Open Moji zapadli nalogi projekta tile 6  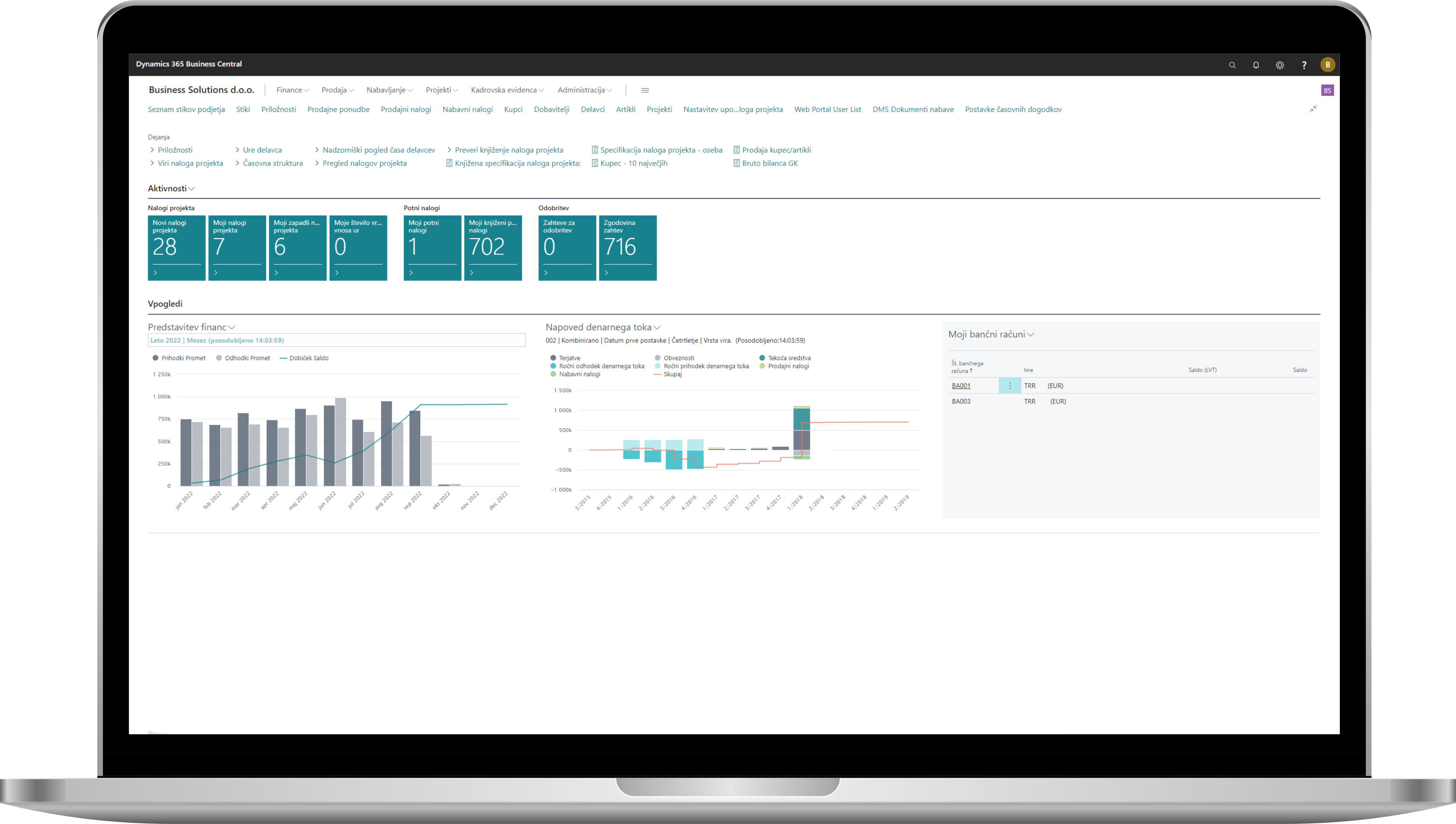pos(298,248)
